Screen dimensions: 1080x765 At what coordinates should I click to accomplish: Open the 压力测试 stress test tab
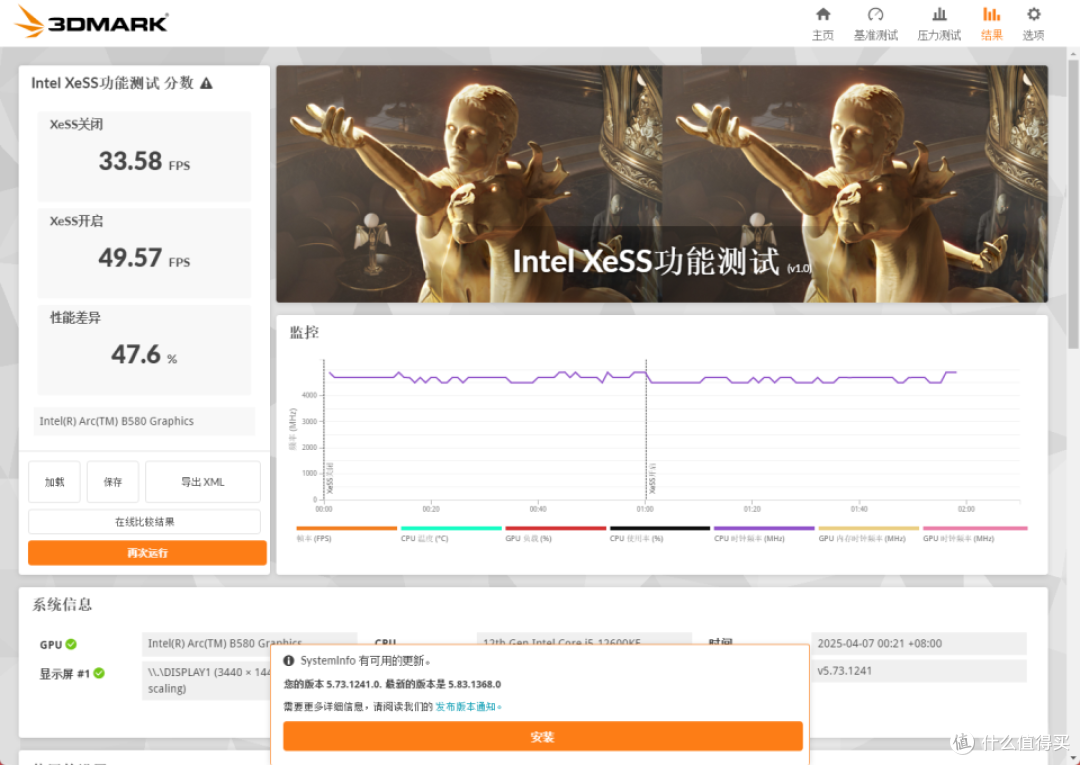[x=939, y=24]
